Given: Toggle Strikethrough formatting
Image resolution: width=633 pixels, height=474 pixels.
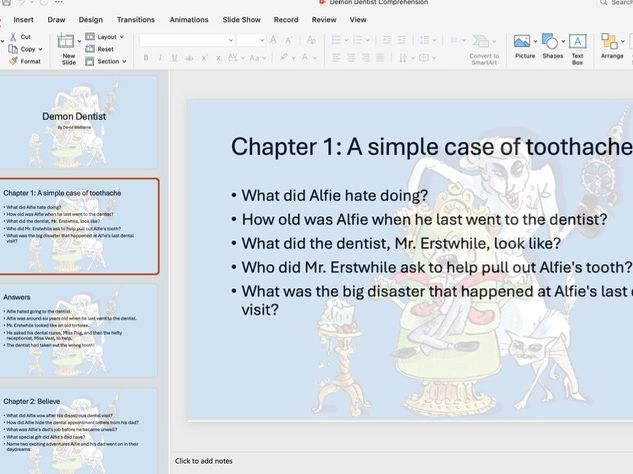Looking at the screenshot, I should 189,59.
